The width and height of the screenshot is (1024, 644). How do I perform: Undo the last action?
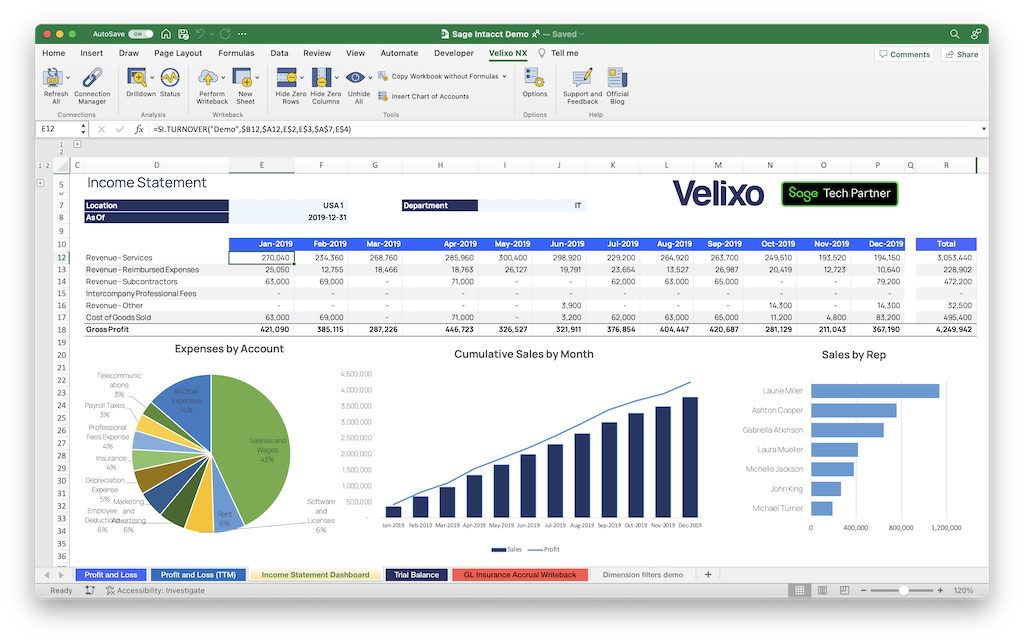coord(200,34)
